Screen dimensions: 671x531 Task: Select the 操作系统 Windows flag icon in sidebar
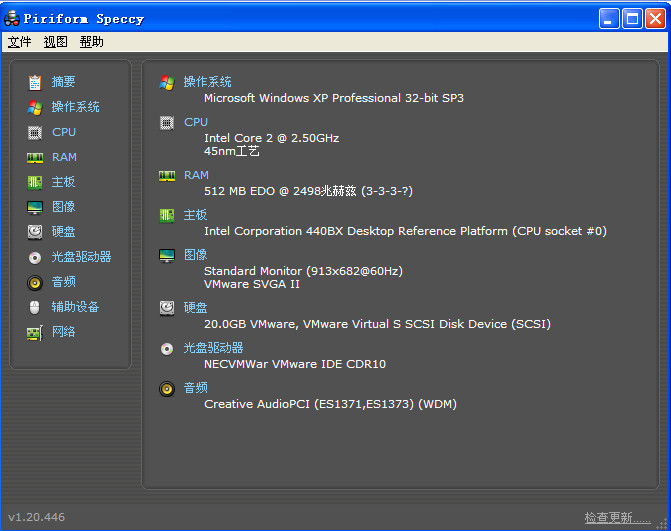click(x=35, y=107)
